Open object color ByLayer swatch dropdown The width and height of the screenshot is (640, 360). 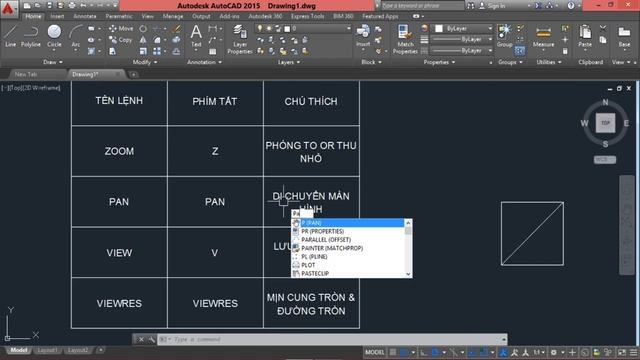pos(462,28)
